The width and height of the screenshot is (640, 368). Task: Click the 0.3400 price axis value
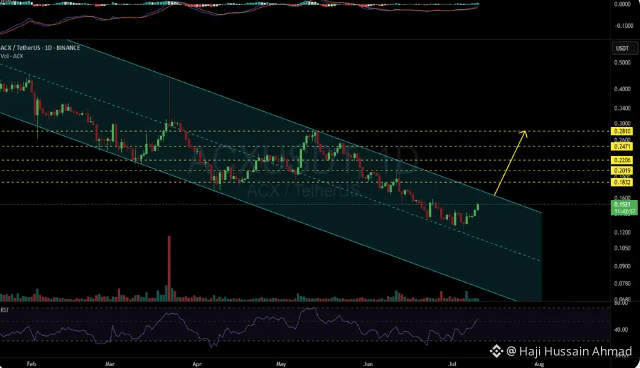point(622,109)
